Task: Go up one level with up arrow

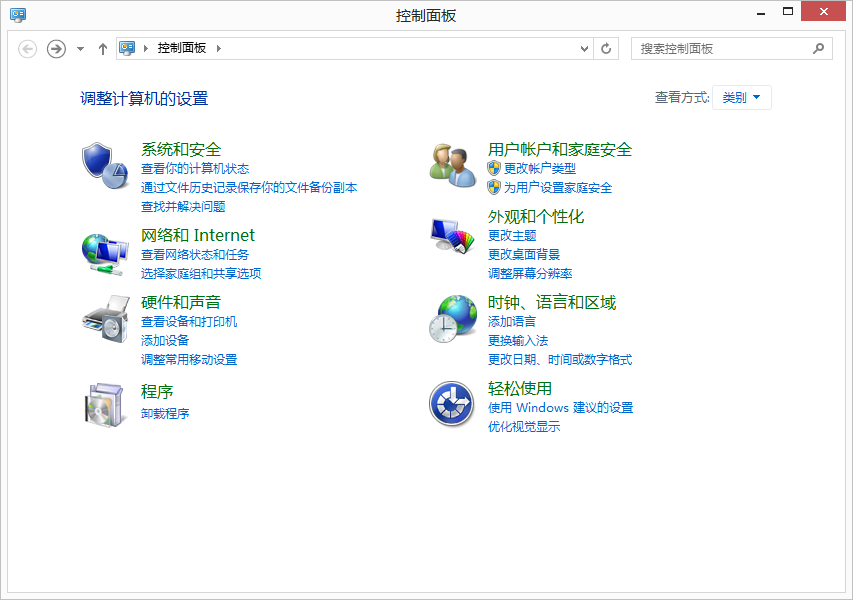Action: 103,49
